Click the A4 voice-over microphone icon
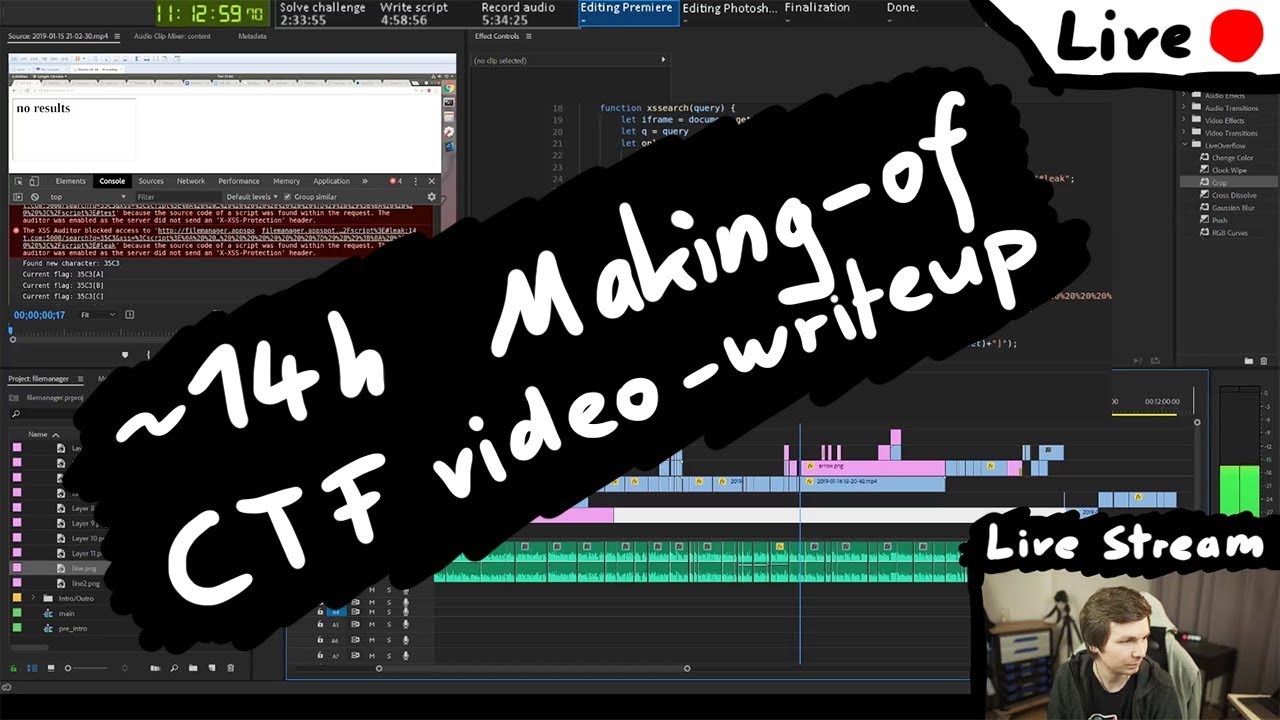Viewport: 1280px width, 720px height. 405,611
